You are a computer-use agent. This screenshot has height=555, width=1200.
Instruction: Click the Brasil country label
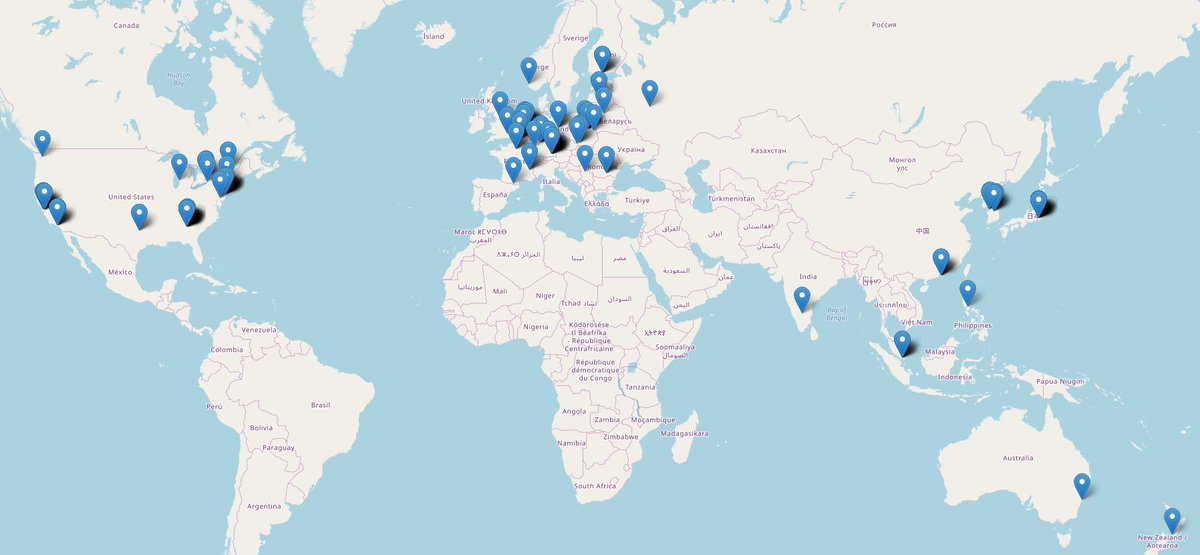[320, 405]
